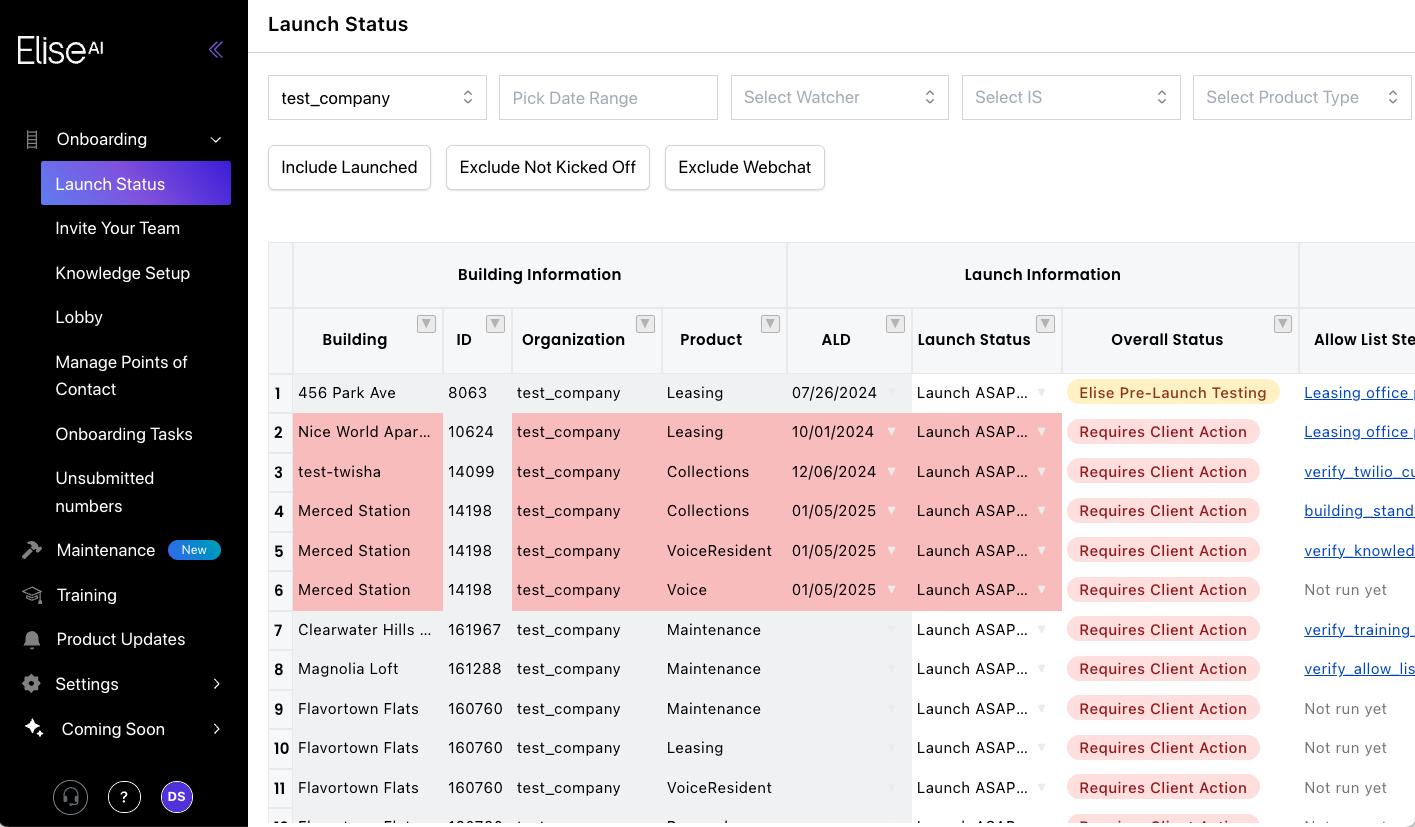Select the 07/26/2024 ALD cell

[x=849, y=393]
